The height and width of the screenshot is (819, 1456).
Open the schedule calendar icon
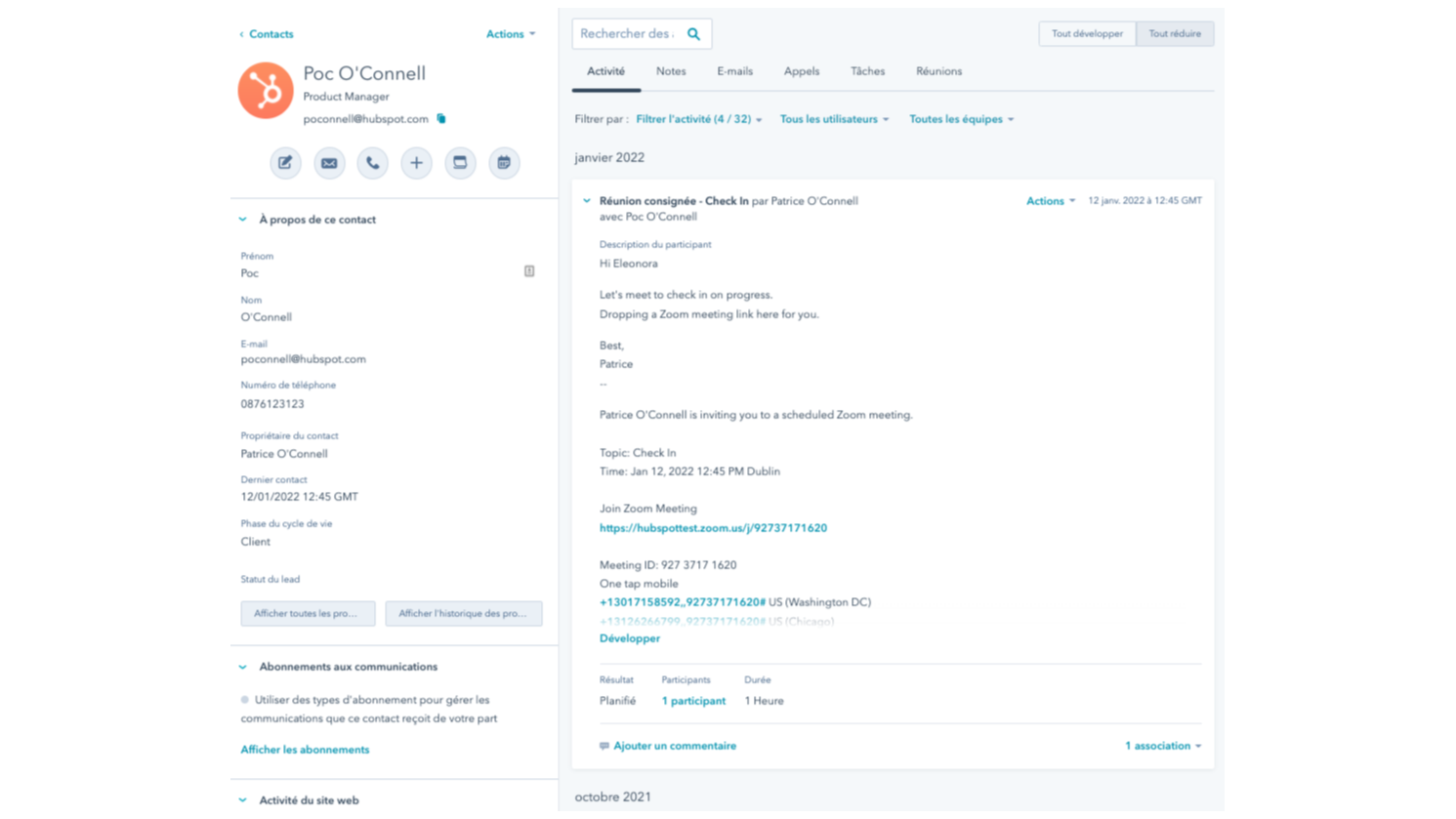click(x=504, y=163)
